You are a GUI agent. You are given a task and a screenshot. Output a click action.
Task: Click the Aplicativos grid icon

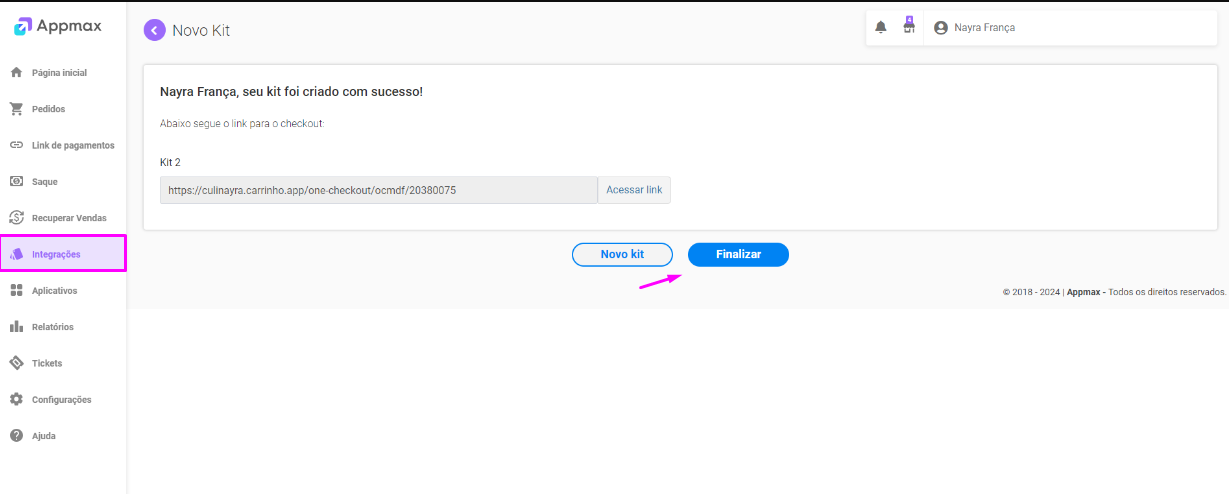pyautogui.click(x=16, y=291)
